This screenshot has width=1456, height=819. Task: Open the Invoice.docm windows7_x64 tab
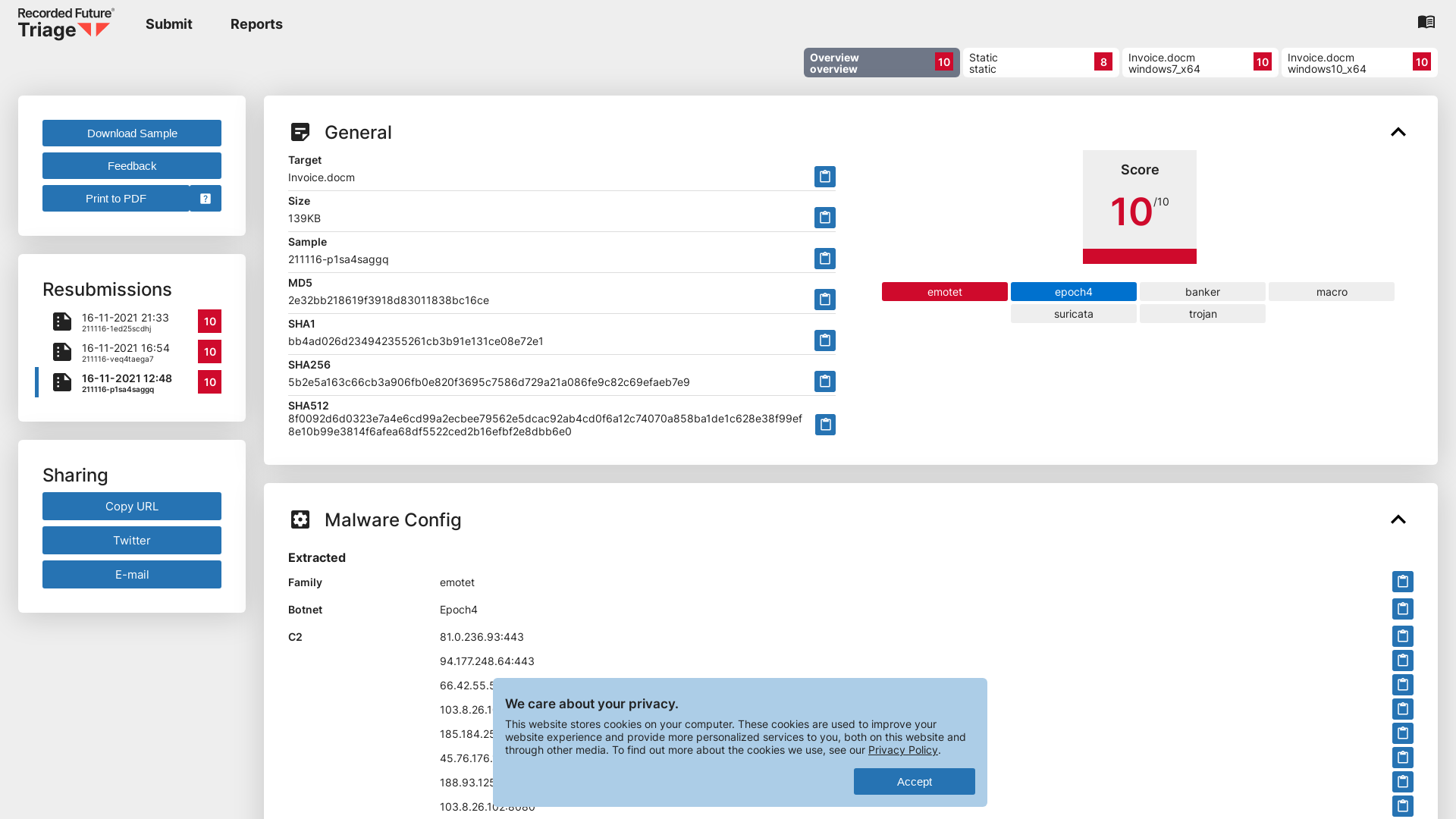coord(1200,63)
